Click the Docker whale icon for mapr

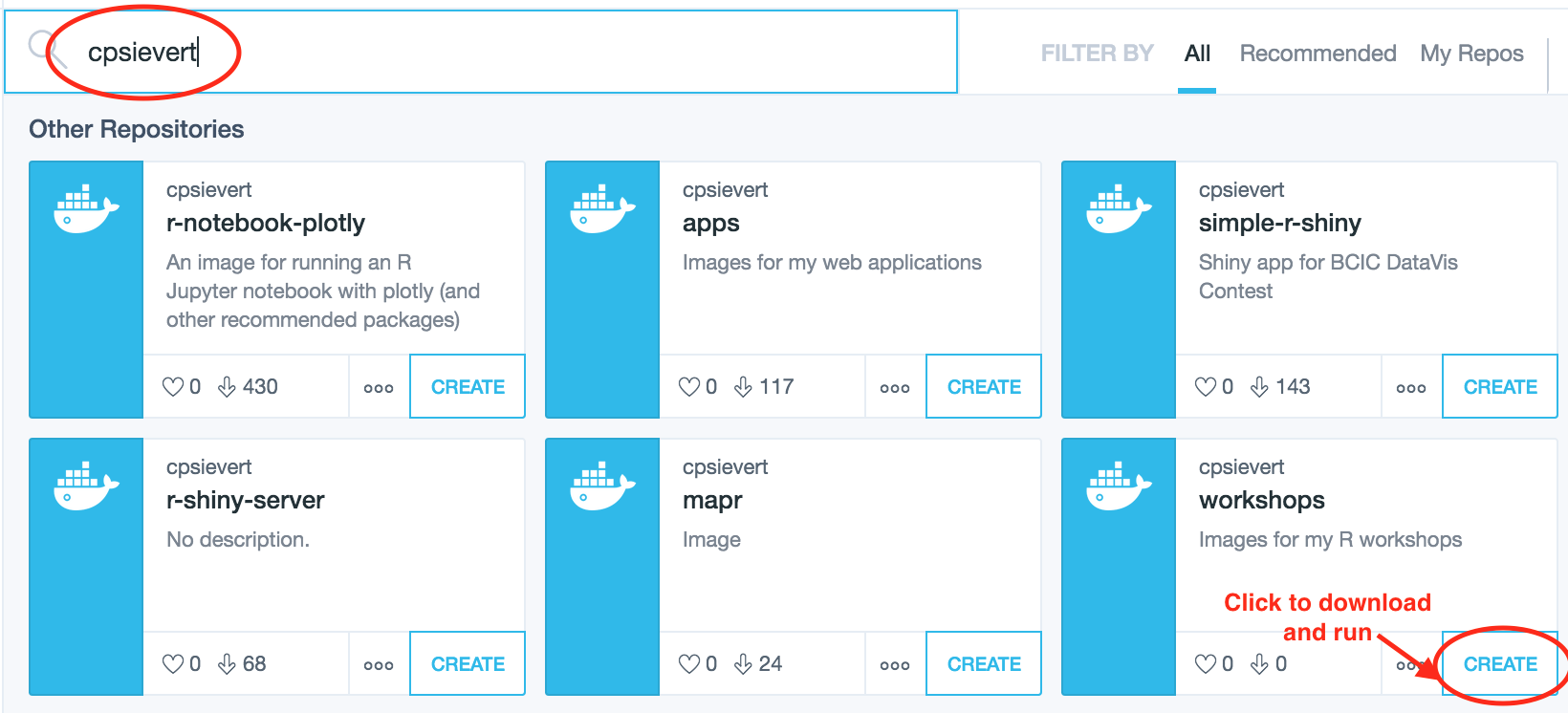[602, 486]
